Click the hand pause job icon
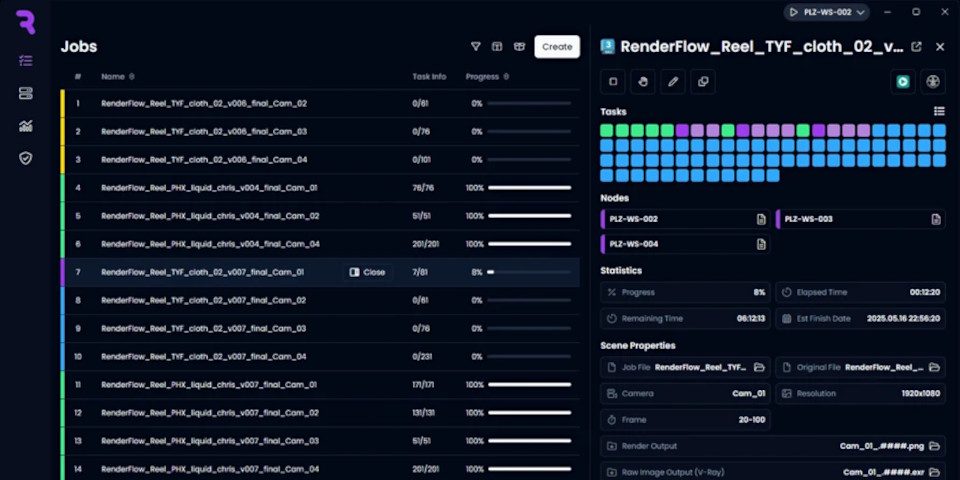 pyautogui.click(x=643, y=82)
